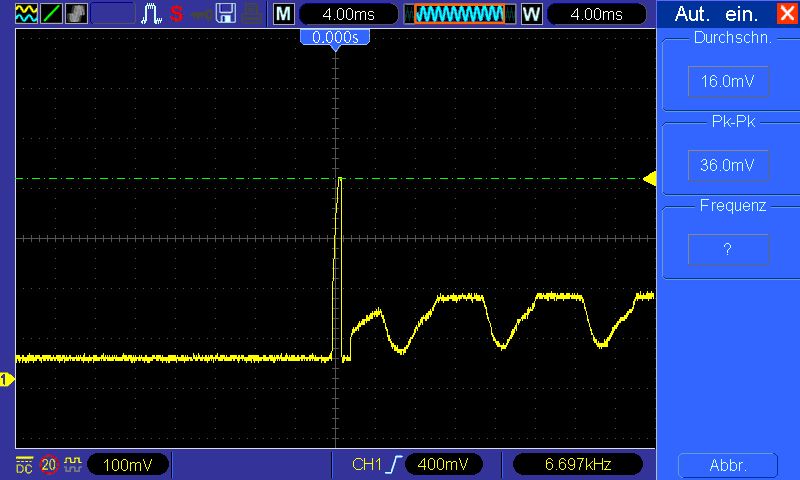The width and height of the screenshot is (800, 480).
Task: Click the grayed-out key lock icon
Action: pos(201,14)
